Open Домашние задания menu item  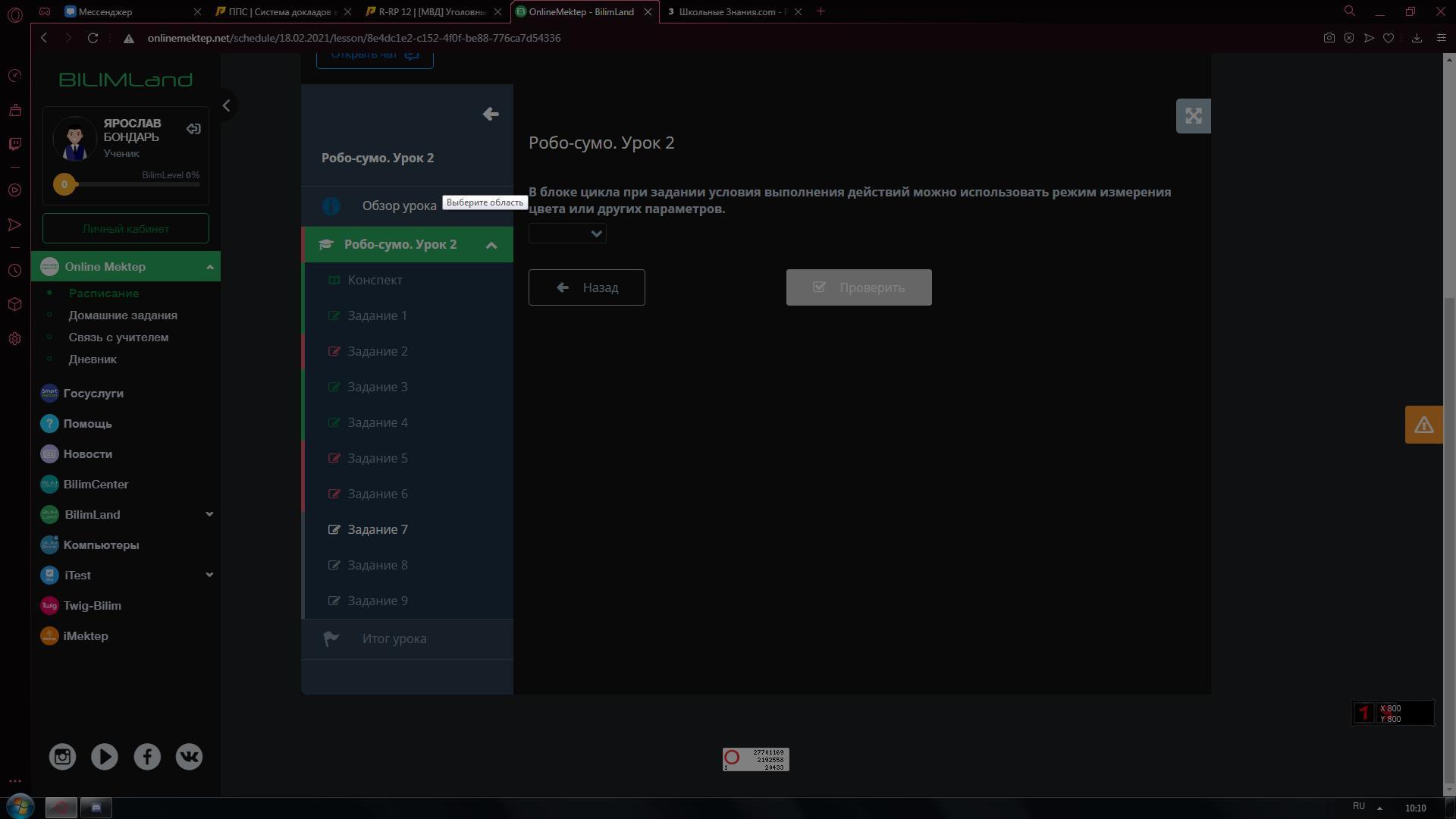tap(123, 315)
